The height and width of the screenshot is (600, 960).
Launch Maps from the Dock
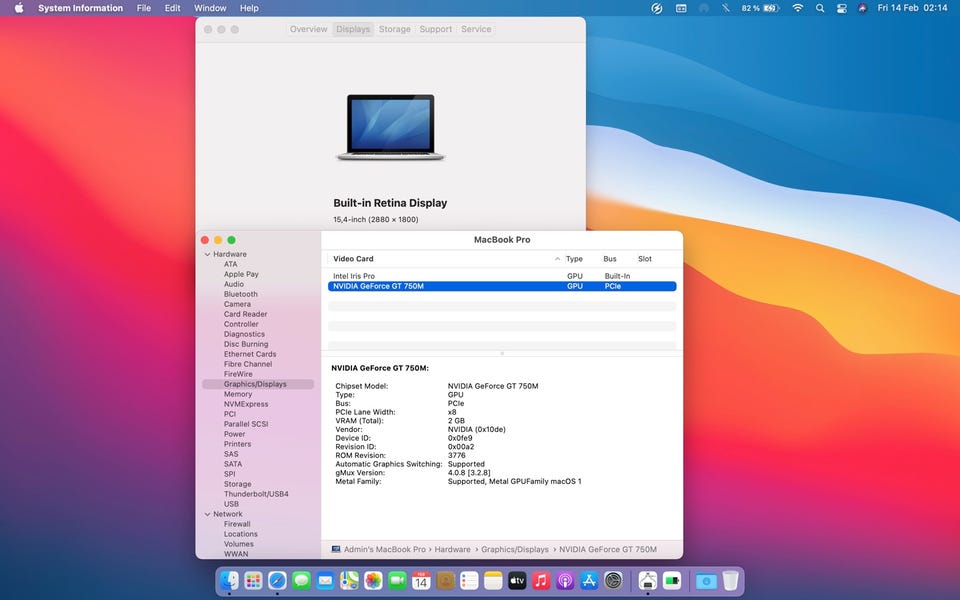click(349, 580)
